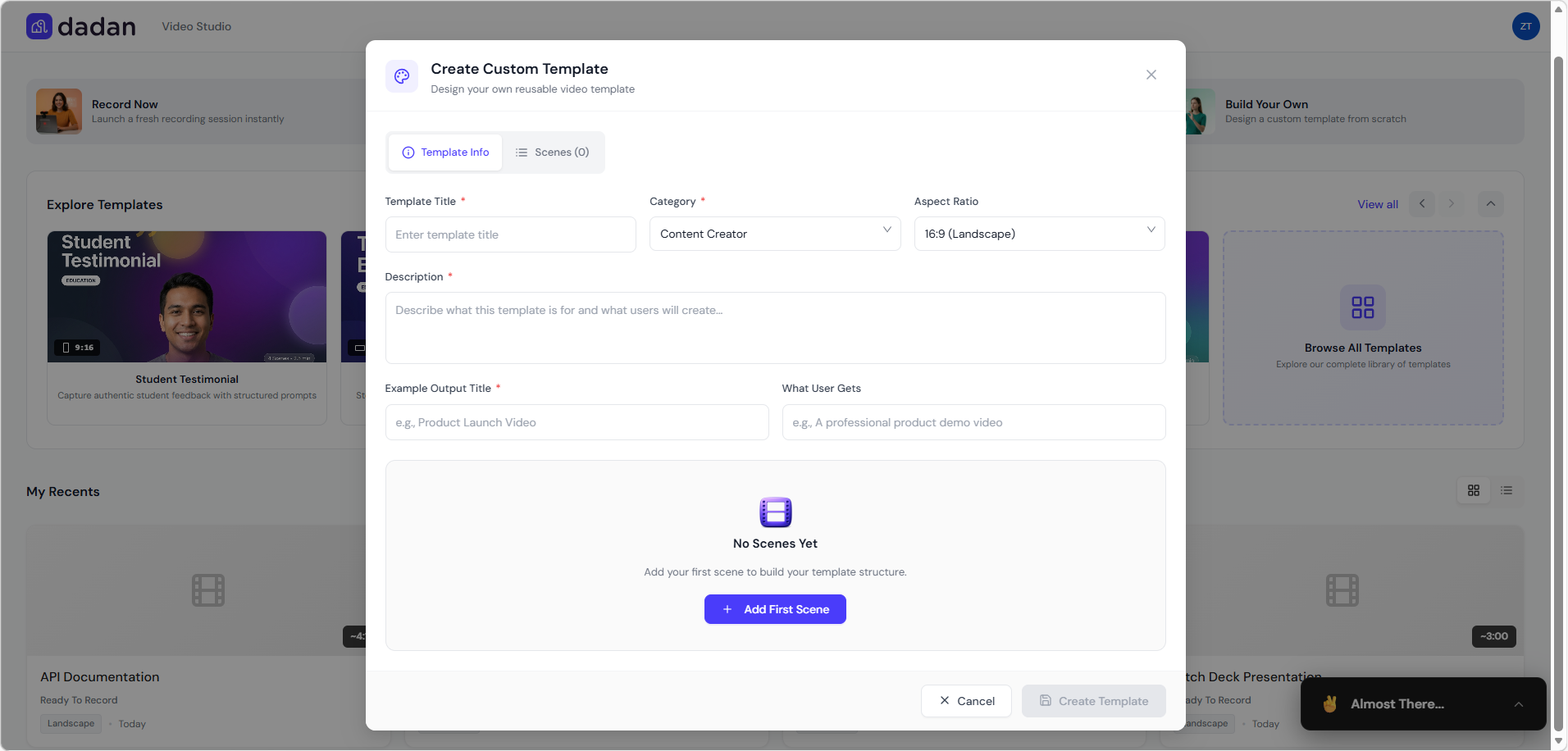The height and width of the screenshot is (751, 1568).
Task: Click the Record Now presenter thumbnail
Action: coord(57,111)
